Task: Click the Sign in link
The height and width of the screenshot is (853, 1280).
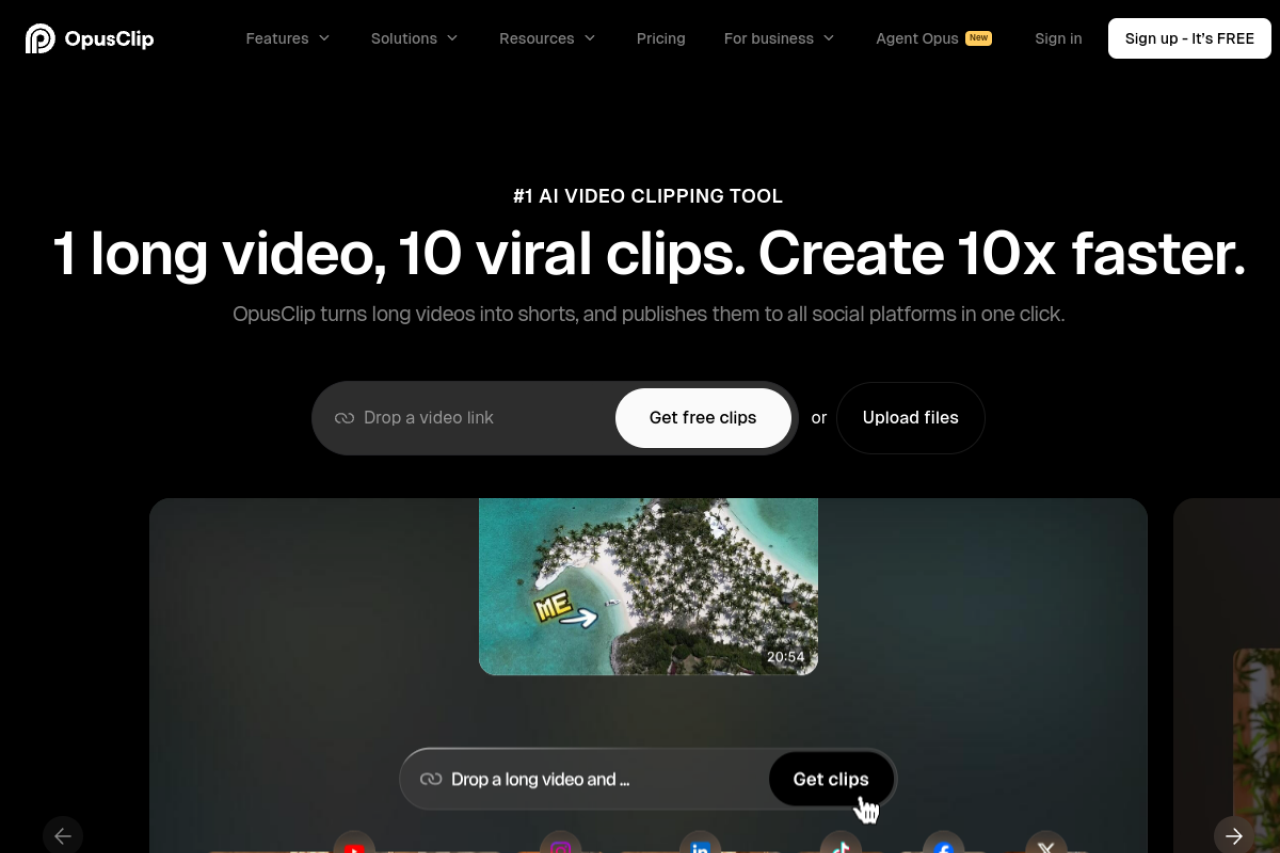Action: pyautogui.click(x=1058, y=38)
